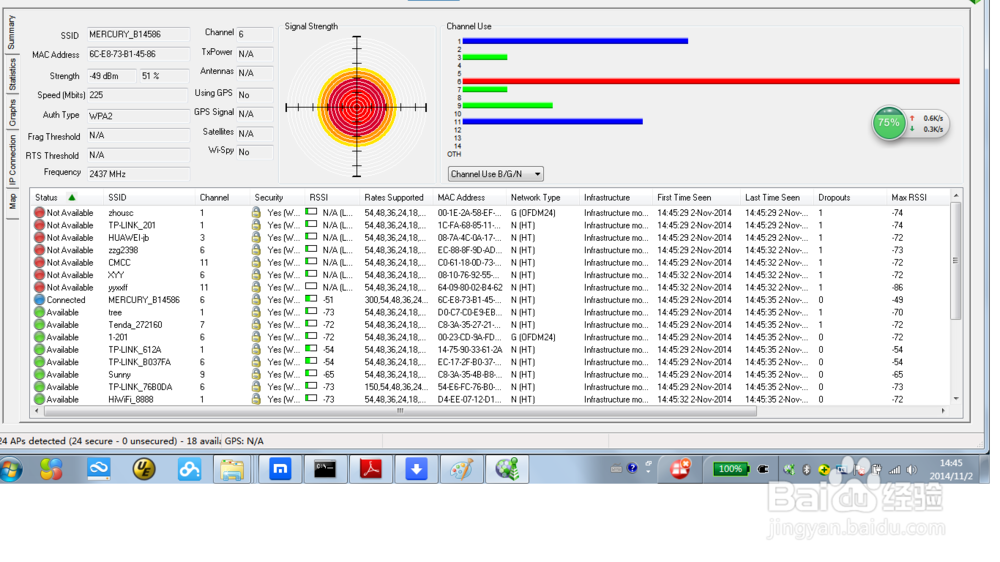This screenshot has width=1000, height=562.
Task: Click the green channel 9 usage bar
Action: [507, 105]
